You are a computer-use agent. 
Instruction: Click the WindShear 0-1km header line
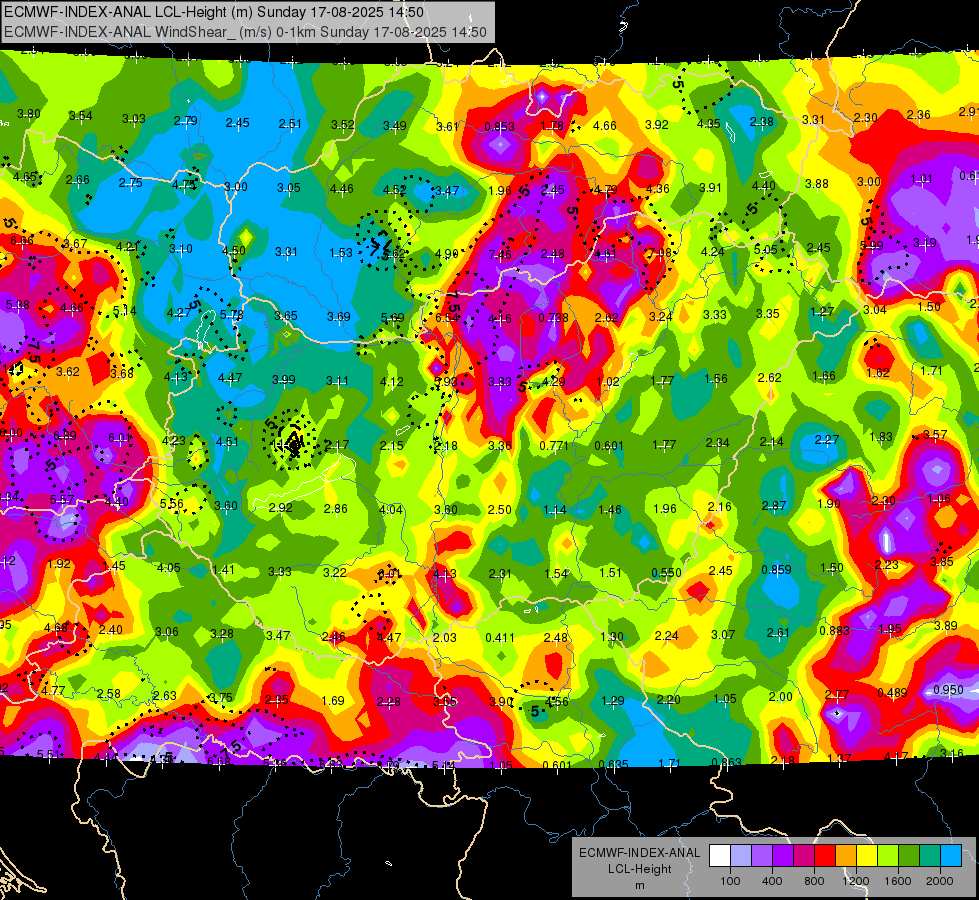click(x=245, y=32)
